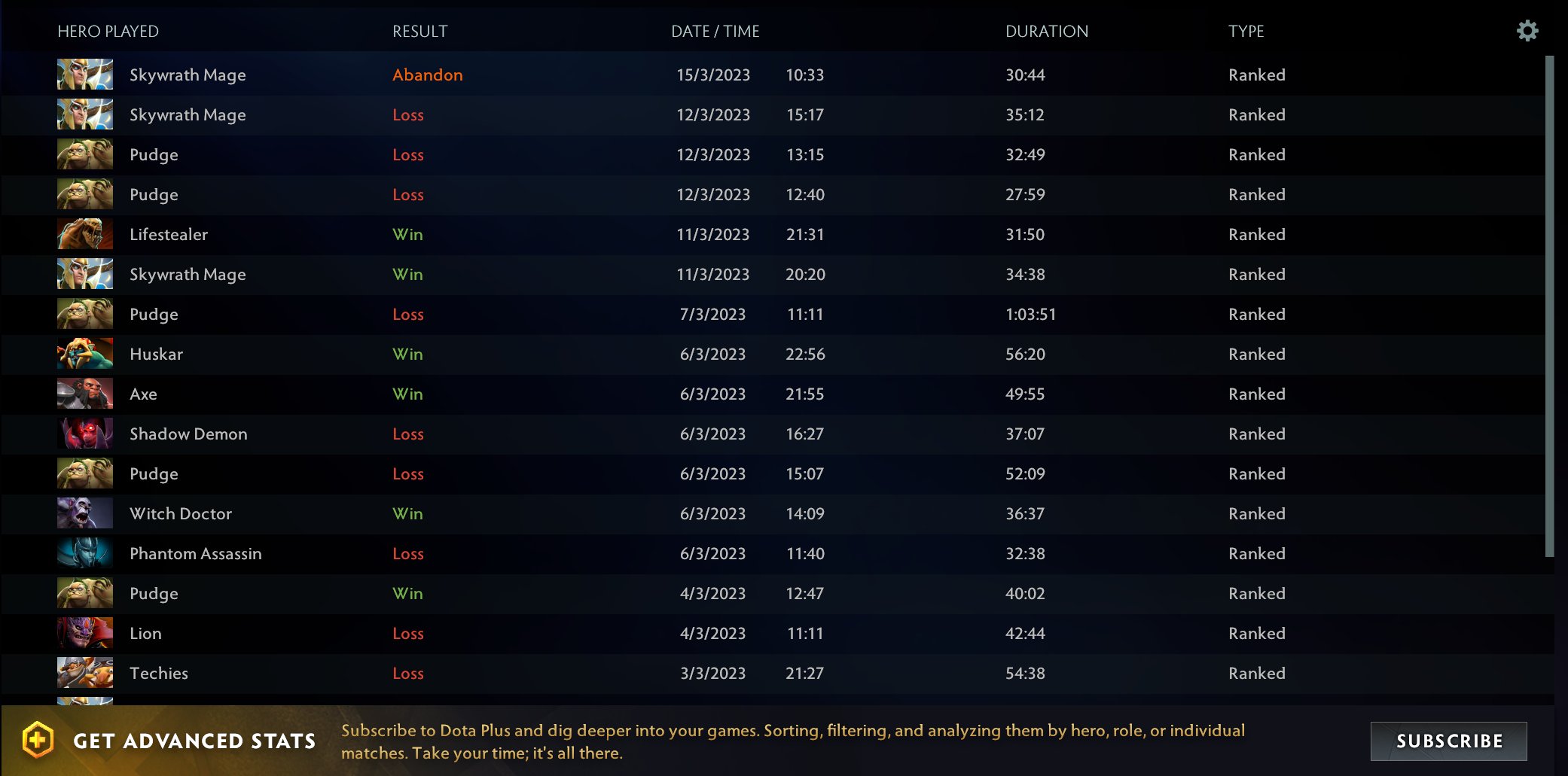The width and height of the screenshot is (1568, 776).
Task: Click the Shadow Demon hero portrait
Action: point(84,434)
